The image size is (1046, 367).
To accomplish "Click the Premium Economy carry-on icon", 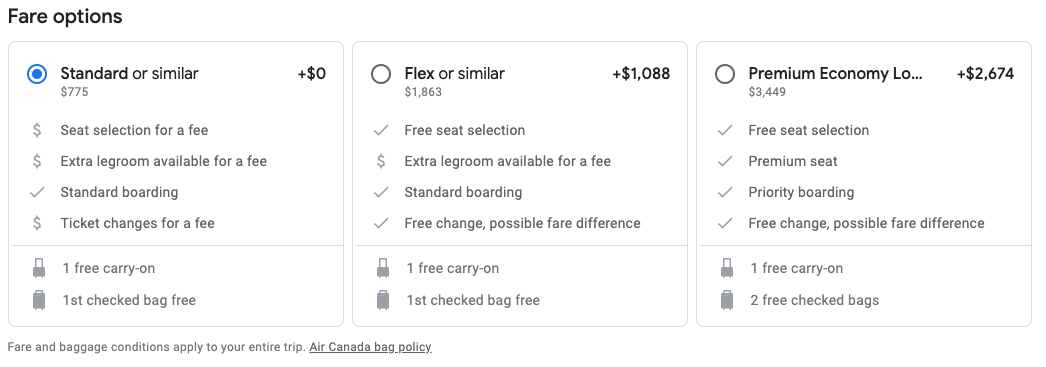I will 727,268.
